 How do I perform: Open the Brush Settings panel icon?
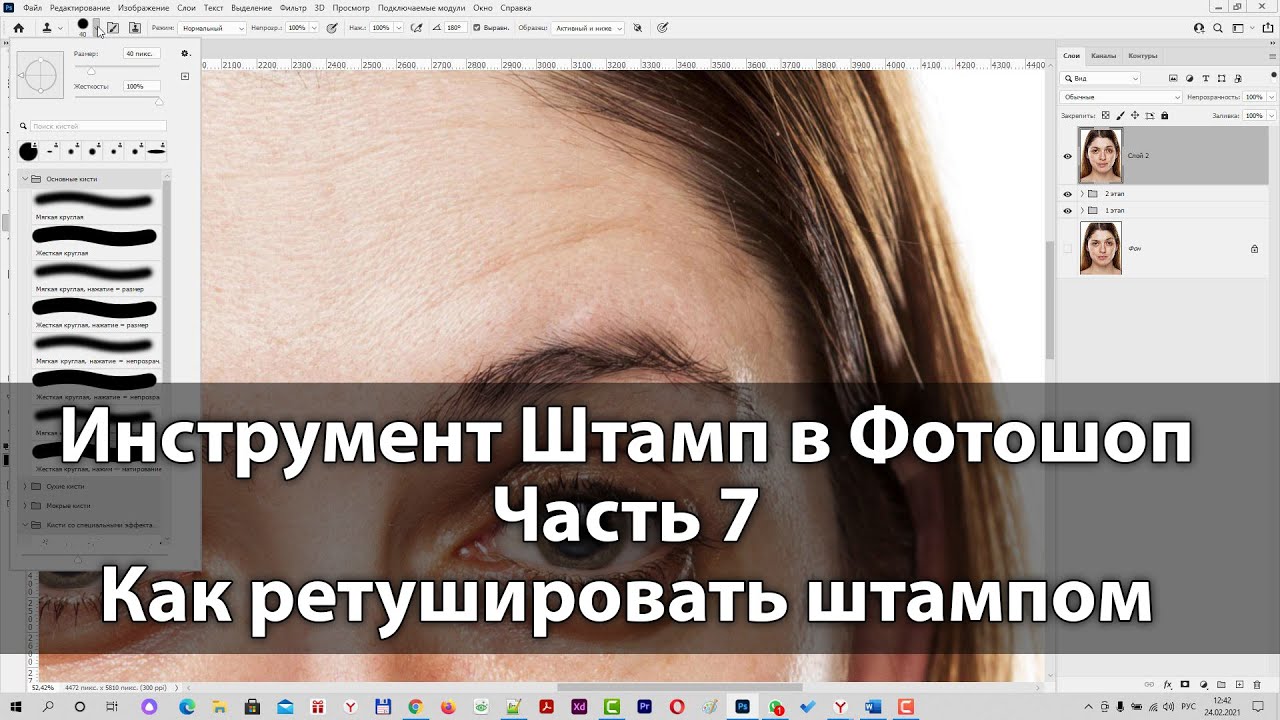(x=113, y=28)
